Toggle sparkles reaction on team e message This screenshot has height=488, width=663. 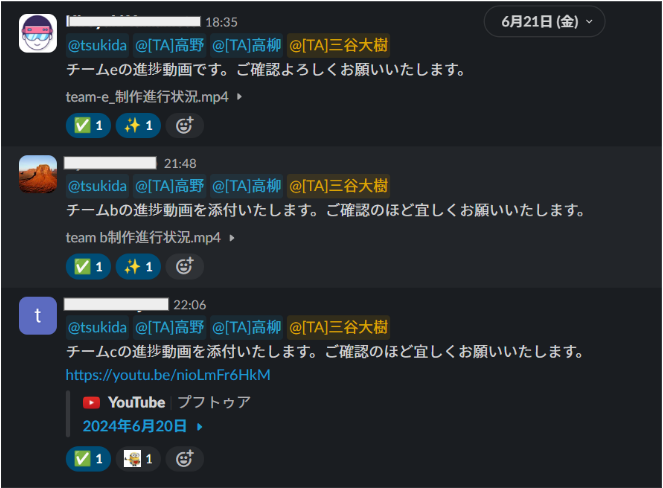[138, 126]
